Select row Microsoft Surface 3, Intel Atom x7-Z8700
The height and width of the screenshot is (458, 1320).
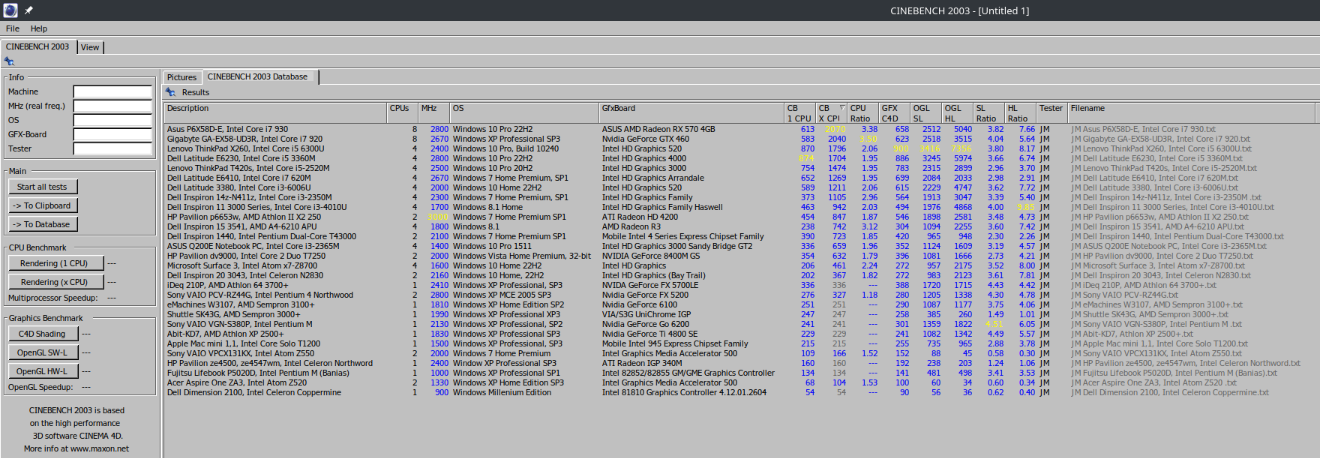click(x=740, y=265)
